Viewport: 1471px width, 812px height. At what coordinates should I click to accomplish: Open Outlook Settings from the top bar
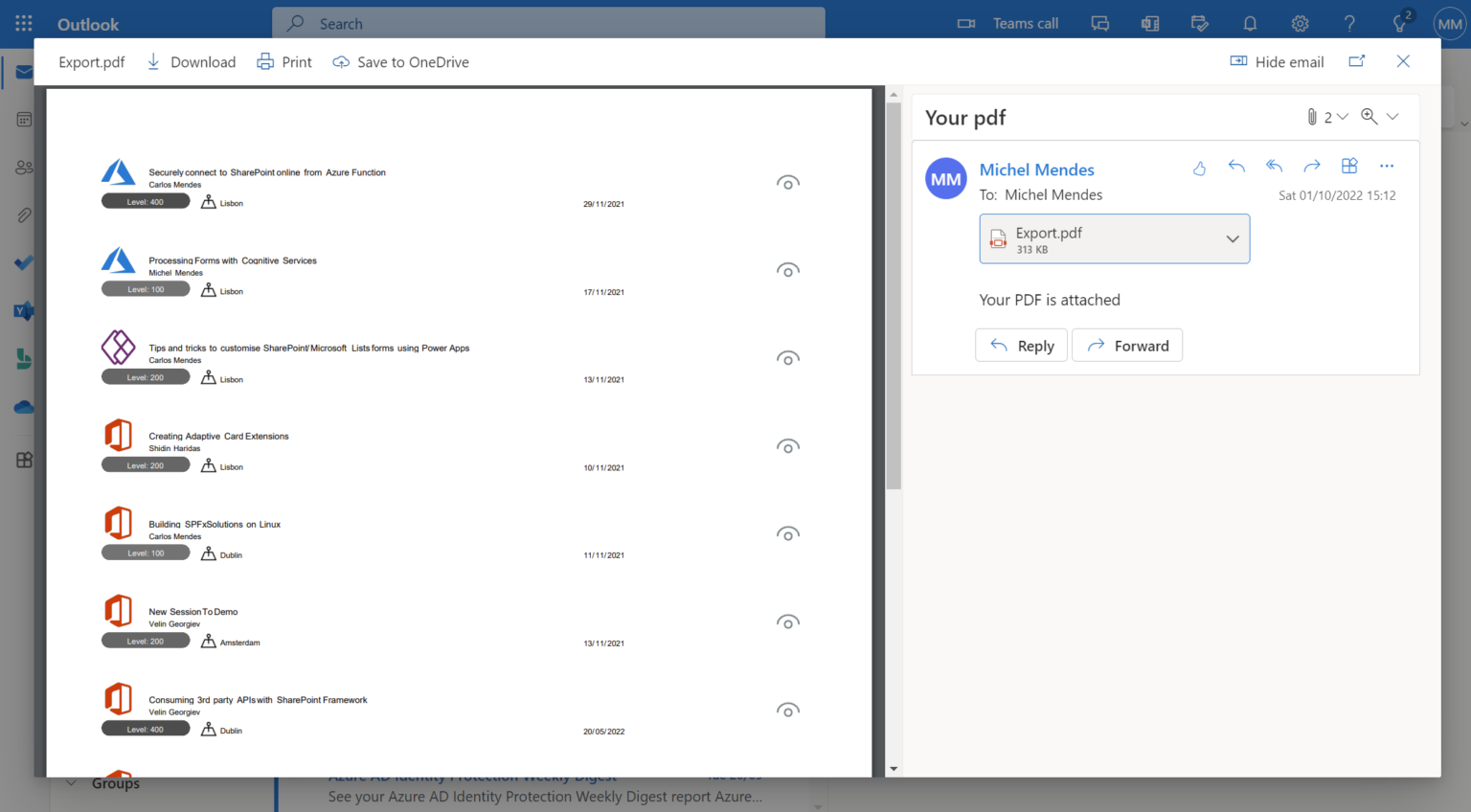tap(1300, 23)
